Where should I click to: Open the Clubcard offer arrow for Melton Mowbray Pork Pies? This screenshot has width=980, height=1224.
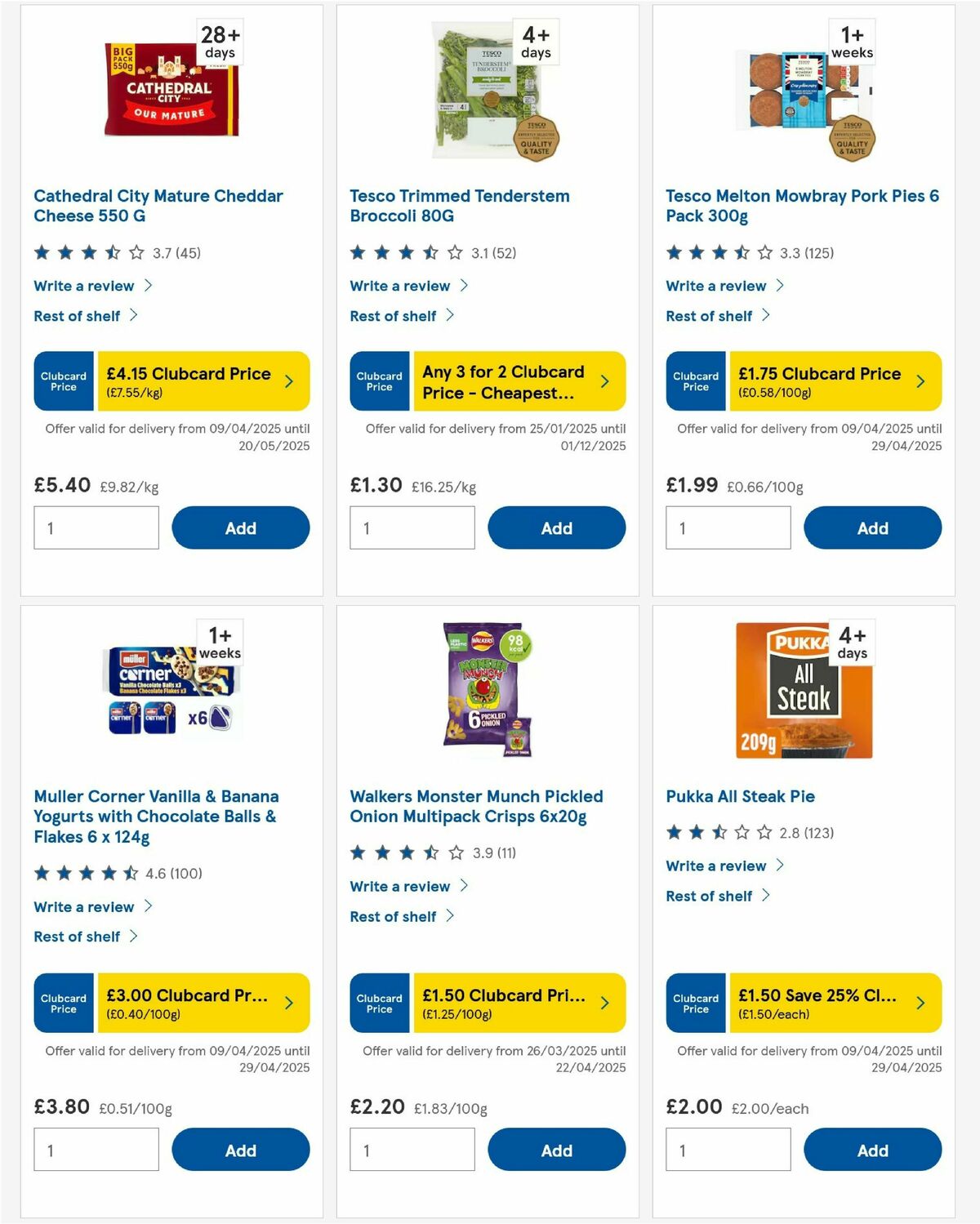920,381
